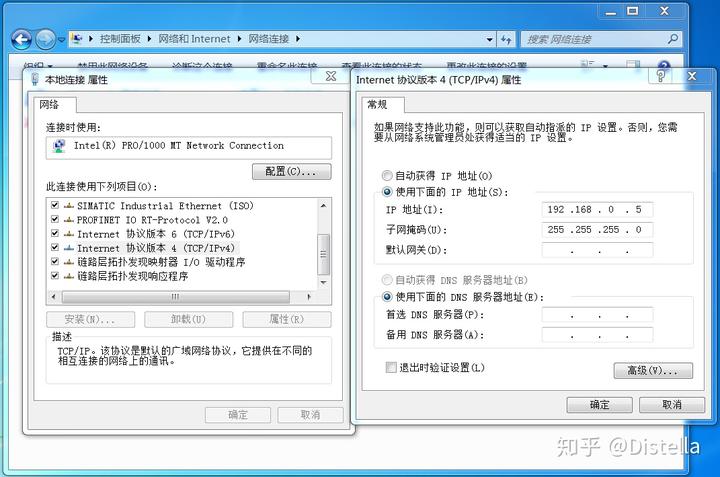720x477 pixels.
Task: Open 高级(V)... settings button
Action: (653, 370)
